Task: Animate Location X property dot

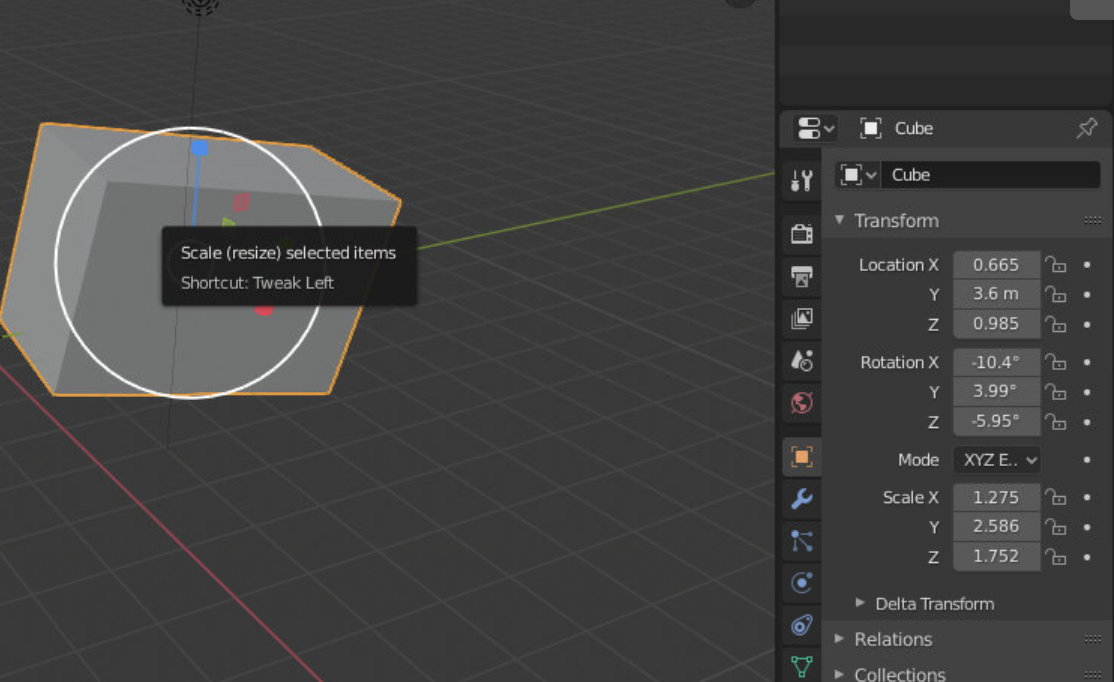Action: pos(1087,265)
